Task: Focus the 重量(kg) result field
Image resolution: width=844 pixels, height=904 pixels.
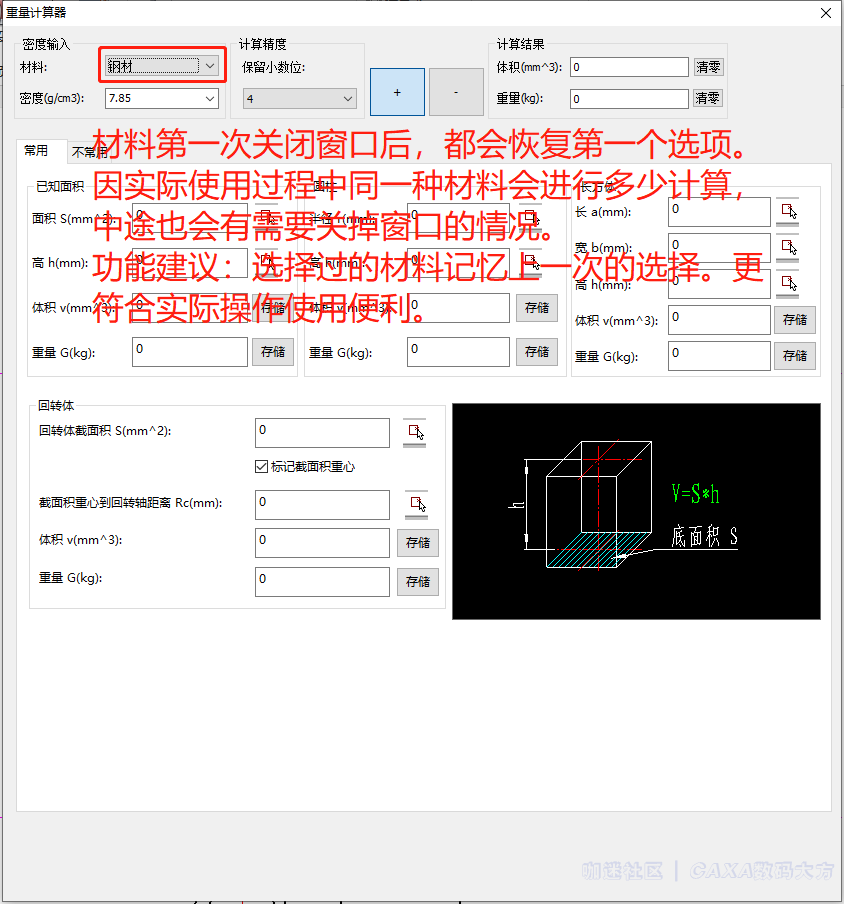Action: (x=629, y=99)
